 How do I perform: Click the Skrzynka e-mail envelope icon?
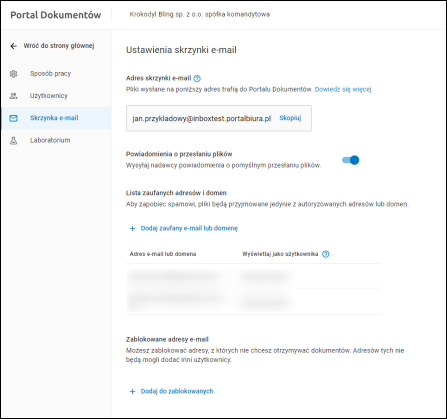tap(13, 118)
